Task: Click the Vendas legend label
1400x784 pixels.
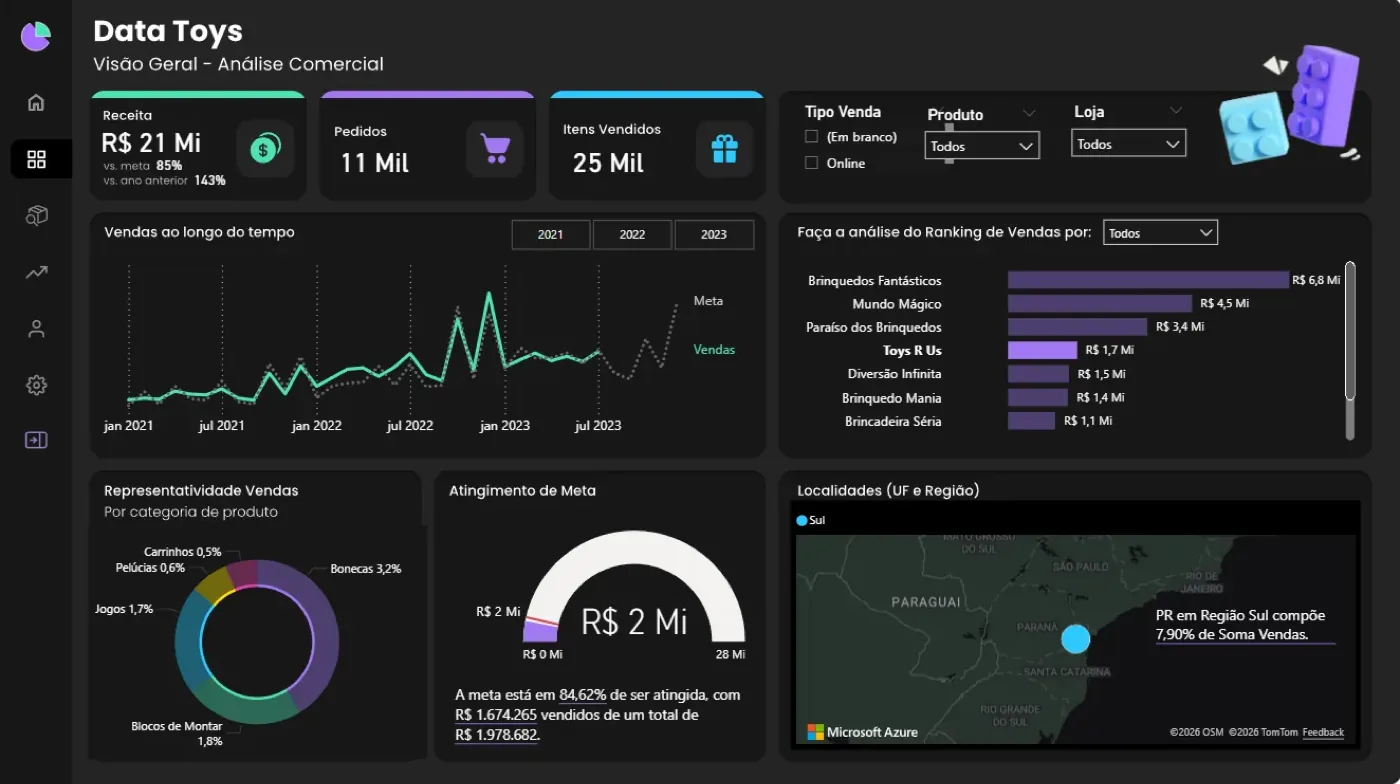Action: [714, 350]
